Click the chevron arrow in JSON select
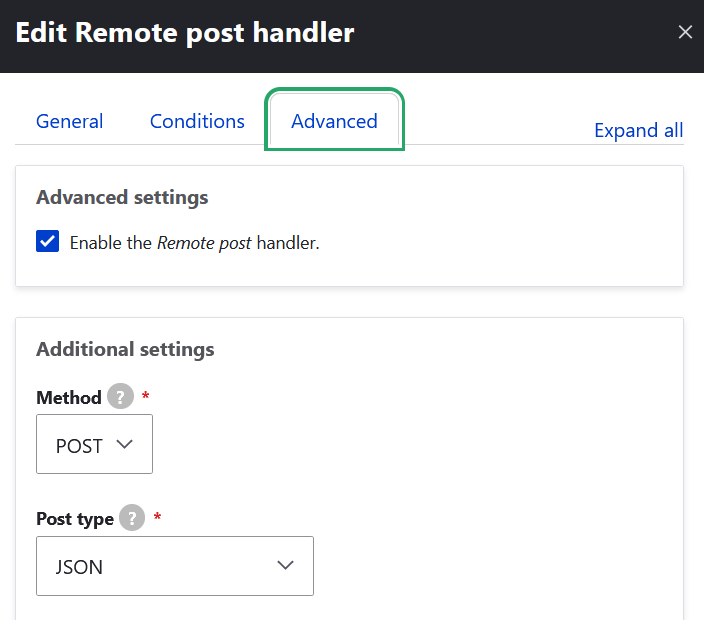 pos(285,566)
